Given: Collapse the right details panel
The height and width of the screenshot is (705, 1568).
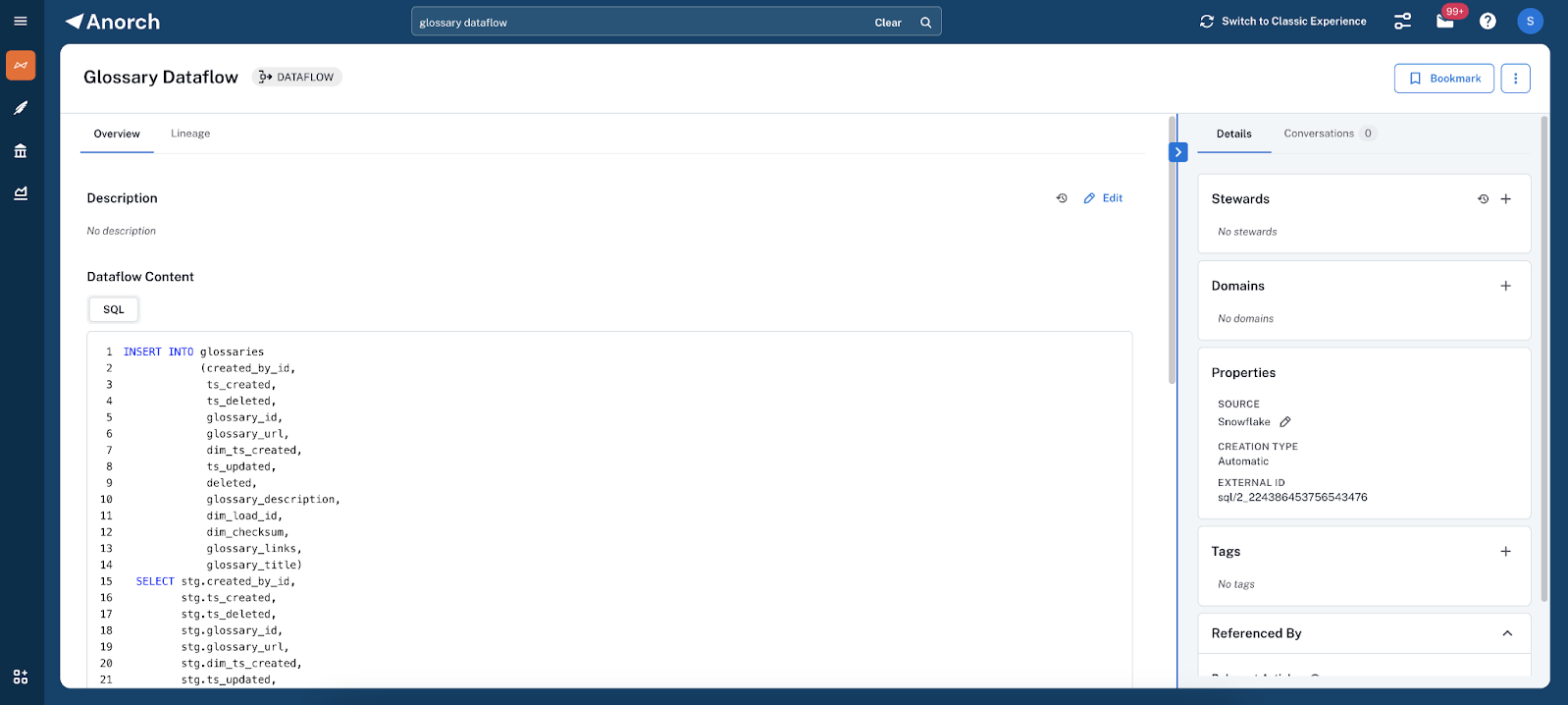Looking at the screenshot, I should coord(1178,152).
